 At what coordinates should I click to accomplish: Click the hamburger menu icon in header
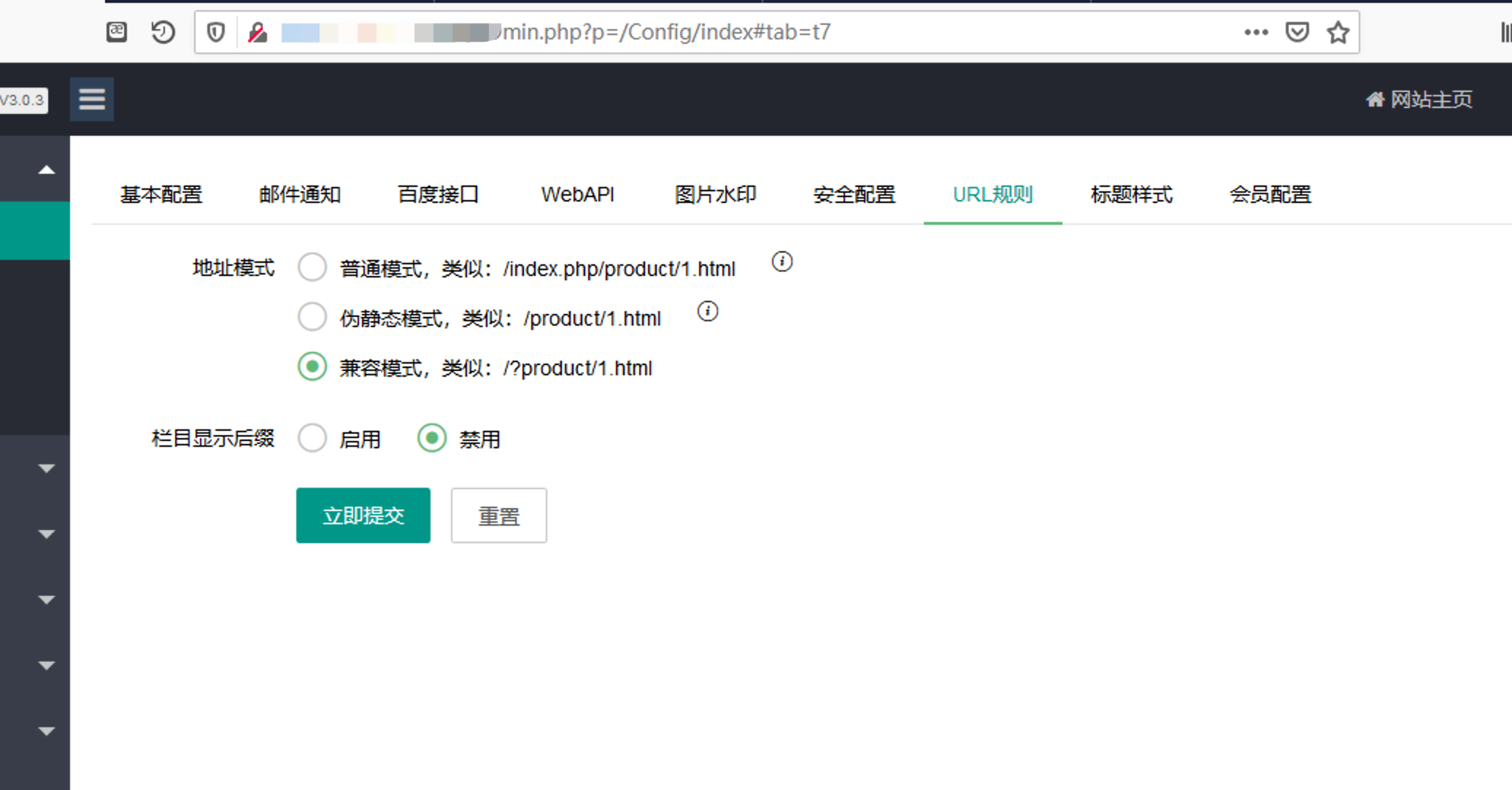point(92,99)
